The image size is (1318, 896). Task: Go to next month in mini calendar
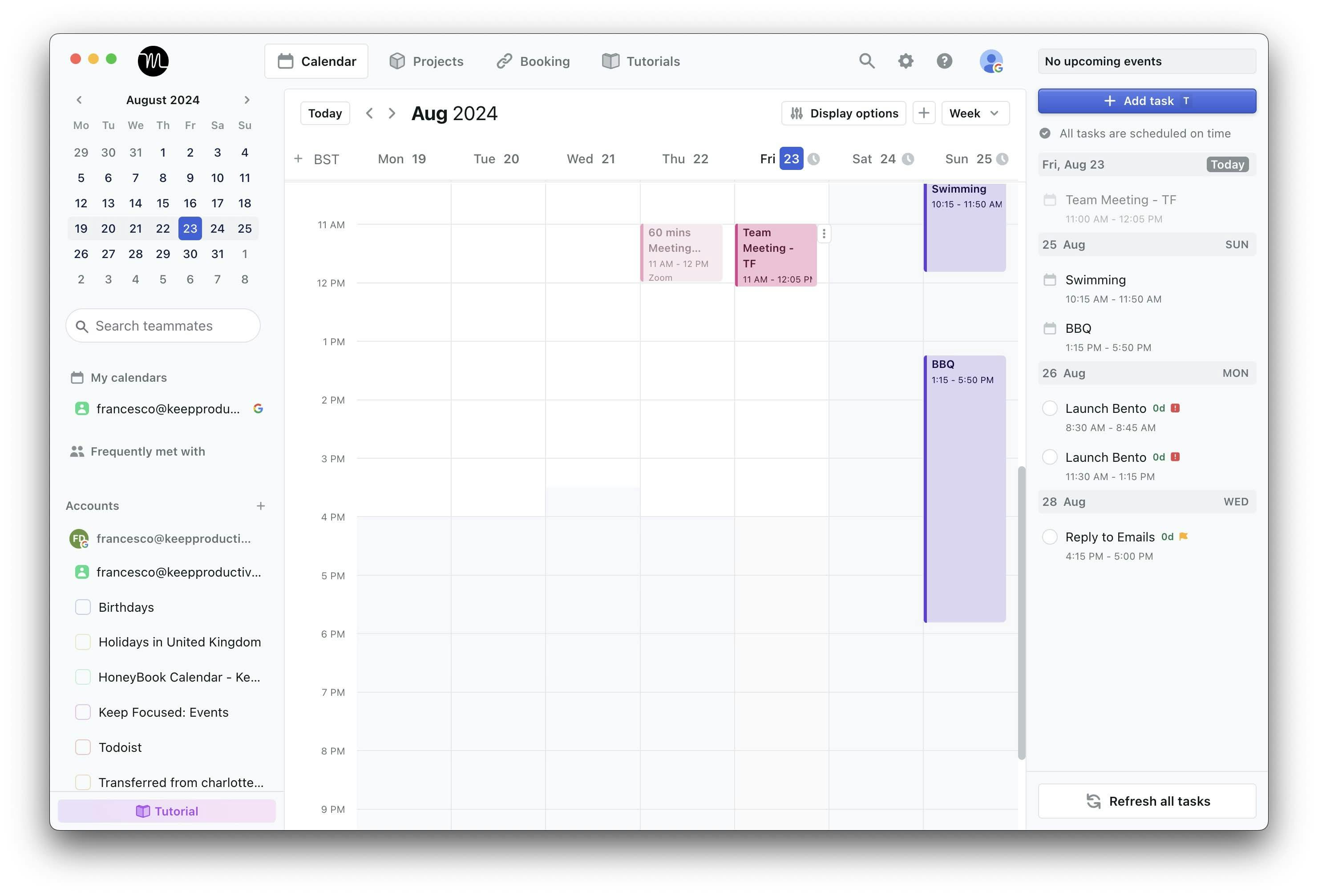(247, 100)
